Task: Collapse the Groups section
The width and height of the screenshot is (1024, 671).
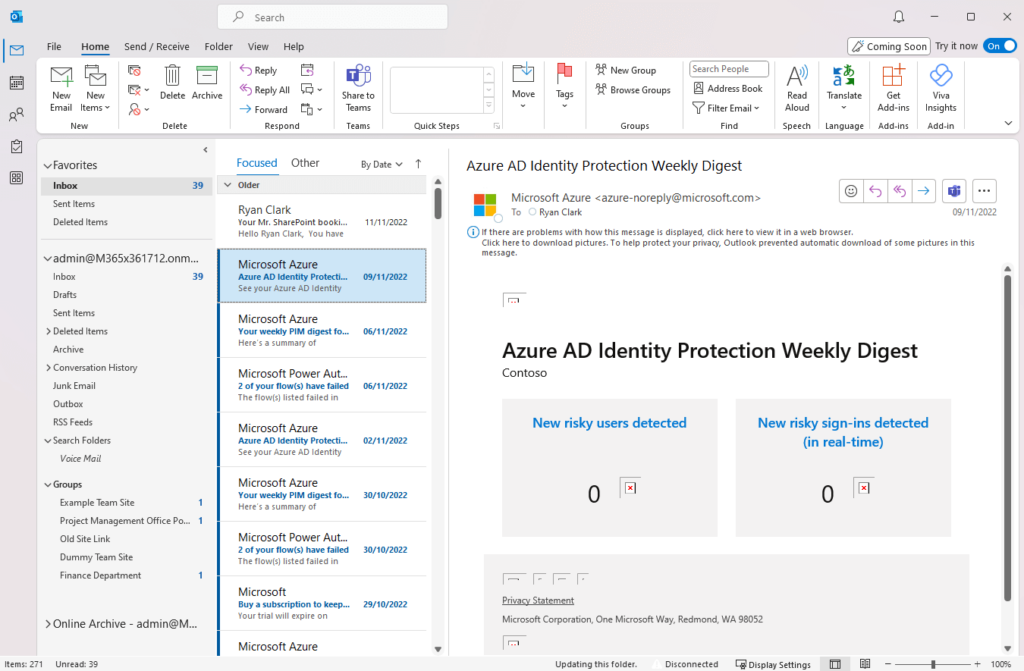Action: tap(47, 485)
